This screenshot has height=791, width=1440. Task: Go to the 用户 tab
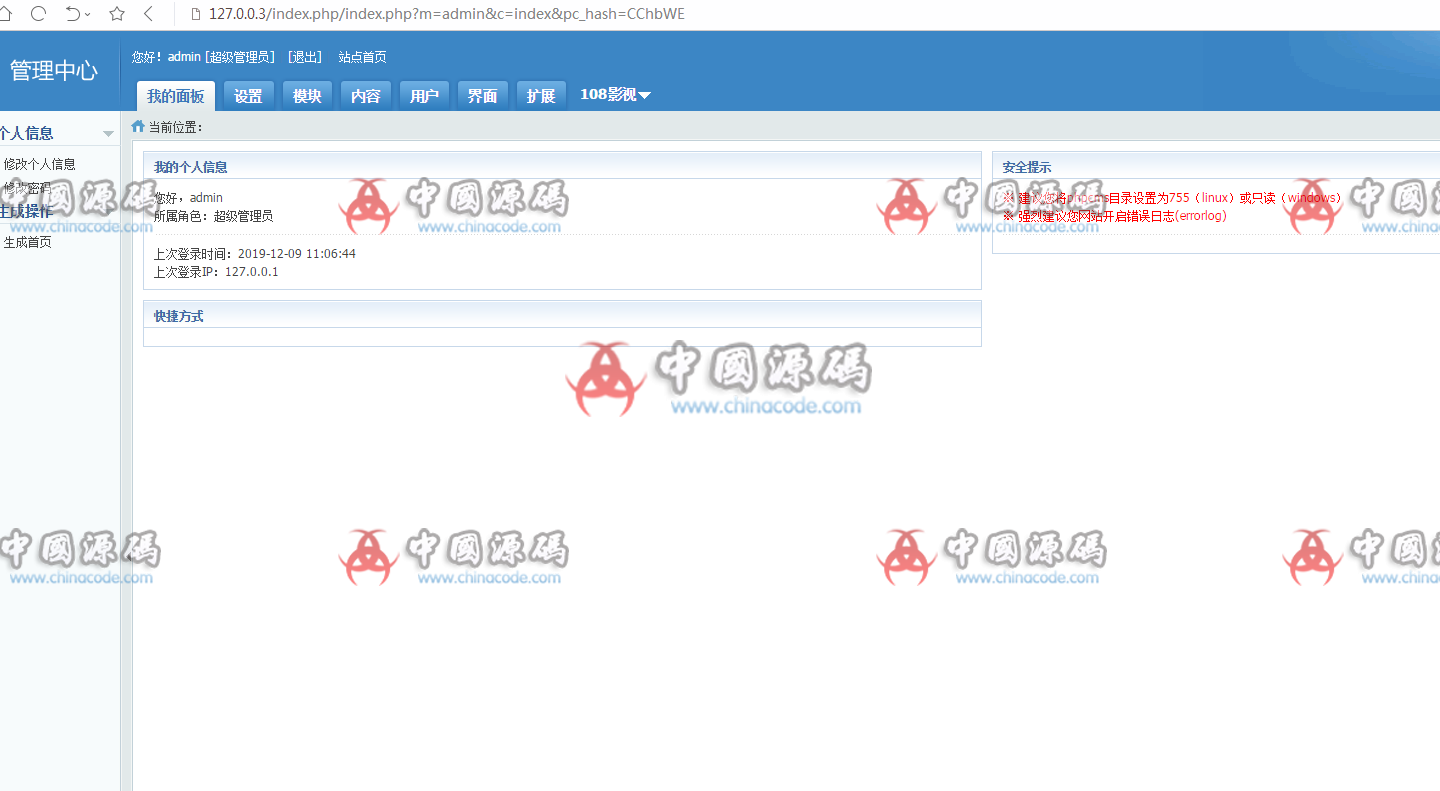(x=424, y=96)
